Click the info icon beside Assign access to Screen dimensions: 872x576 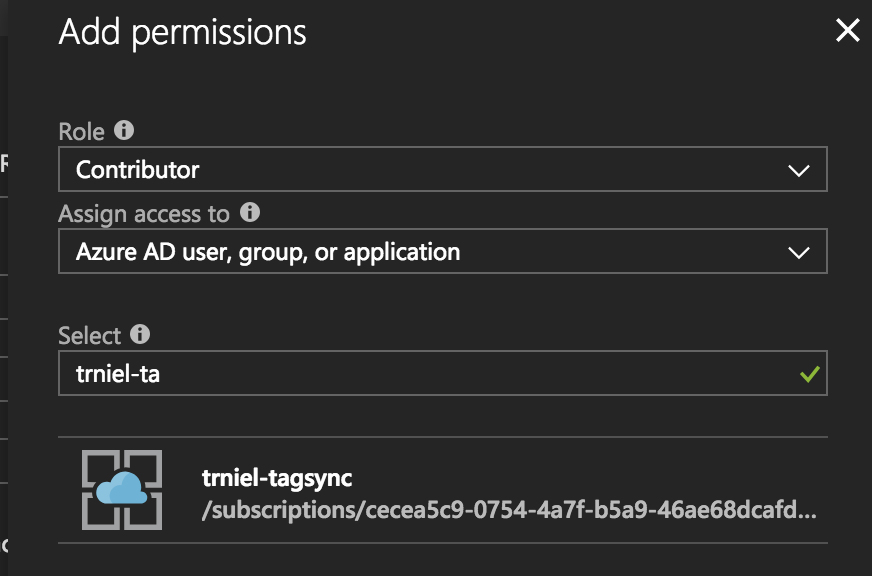tap(250, 213)
